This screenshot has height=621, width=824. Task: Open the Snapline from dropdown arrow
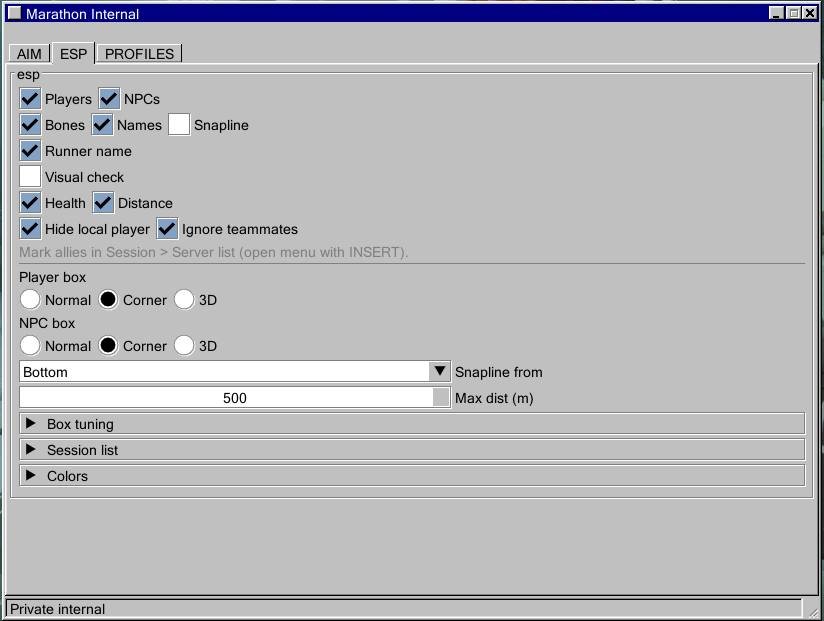click(439, 371)
